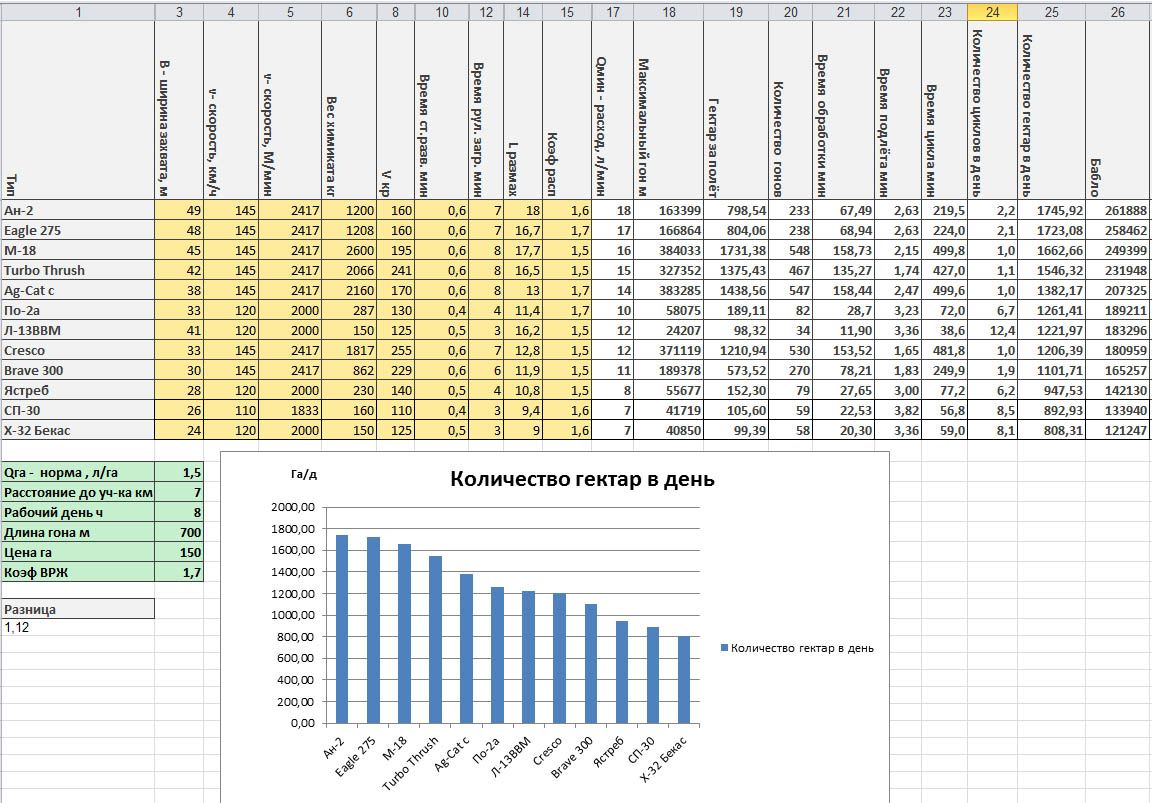Click cell 'М-18' in the type column
1152x803 pixels.
[78, 251]
